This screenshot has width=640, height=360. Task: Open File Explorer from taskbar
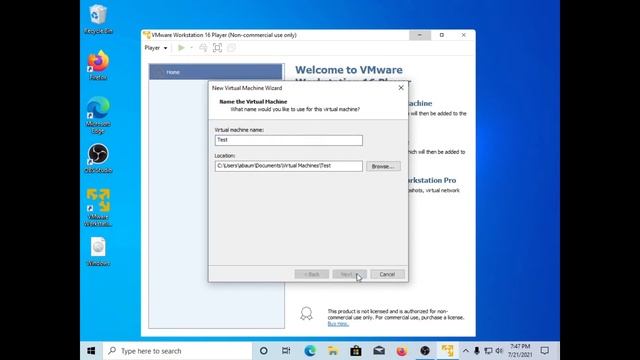tap(333, 351)
